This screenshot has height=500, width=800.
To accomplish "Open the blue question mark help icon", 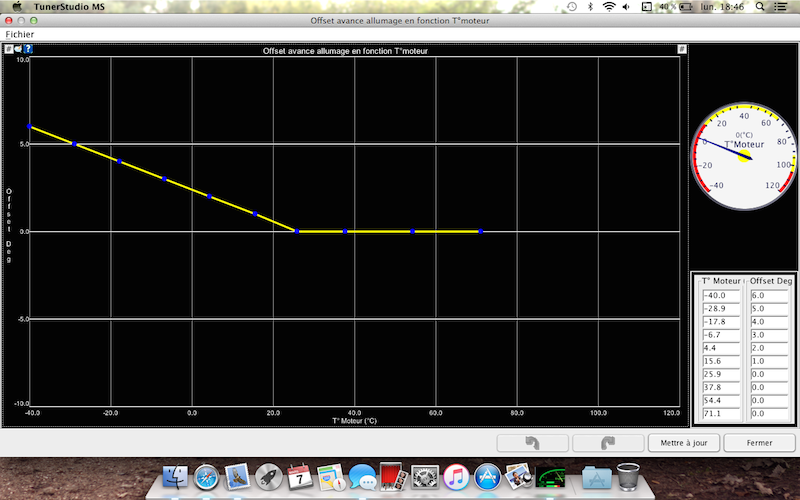I will [28, 49].
